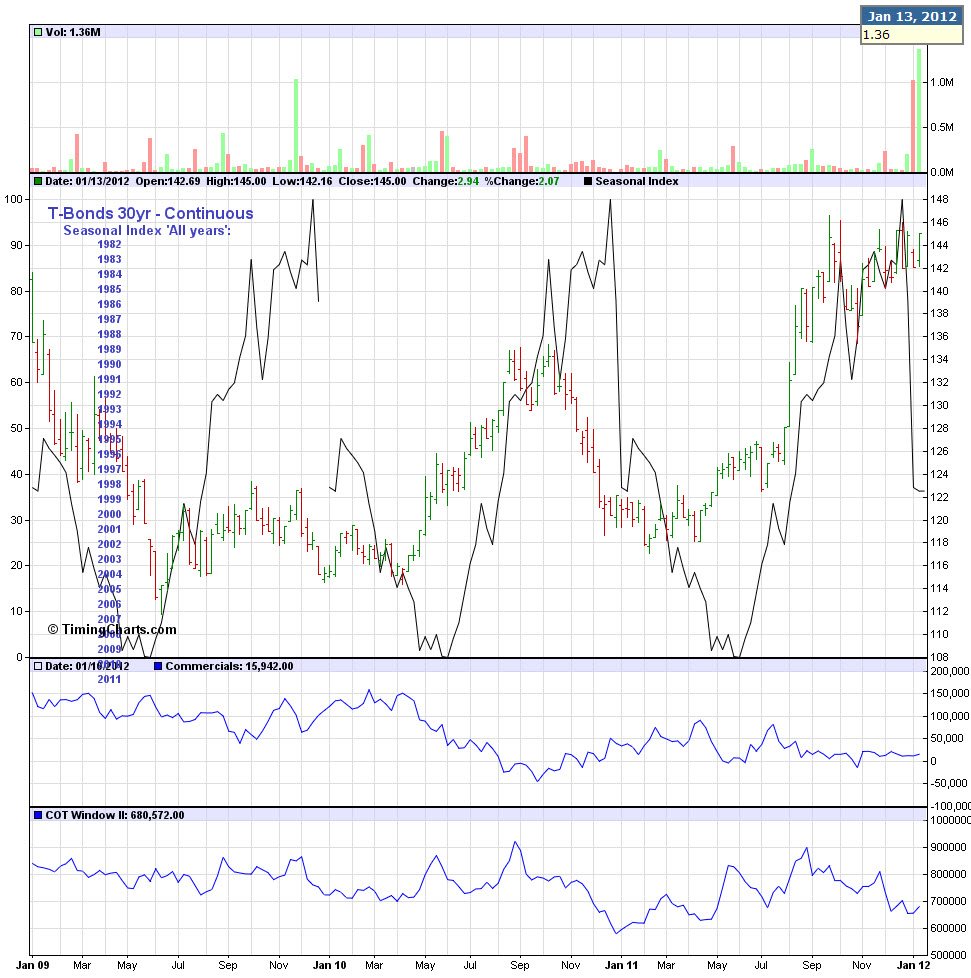971x978 pixels.
Task: Click the white Date legend square in Commercials panel
Action: [38, 666]
